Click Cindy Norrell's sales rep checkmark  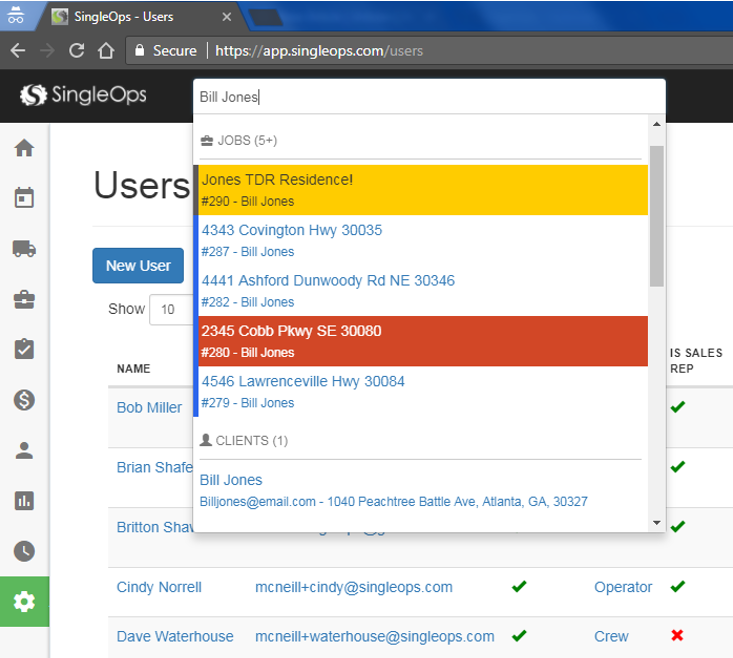(x=677, y=586)
